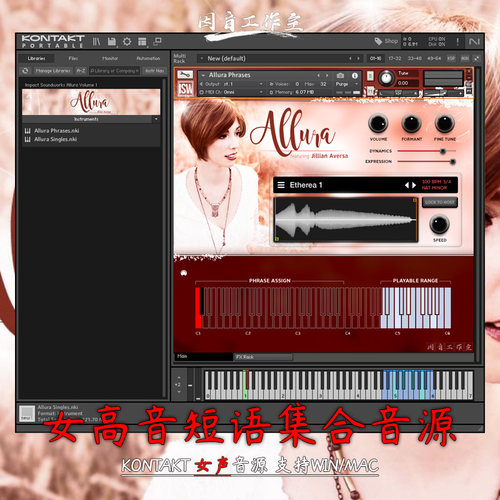Viewport: 500px width, 500px height.
Task: Open snapshot view camera icon
Action: [x=340, y=75]
